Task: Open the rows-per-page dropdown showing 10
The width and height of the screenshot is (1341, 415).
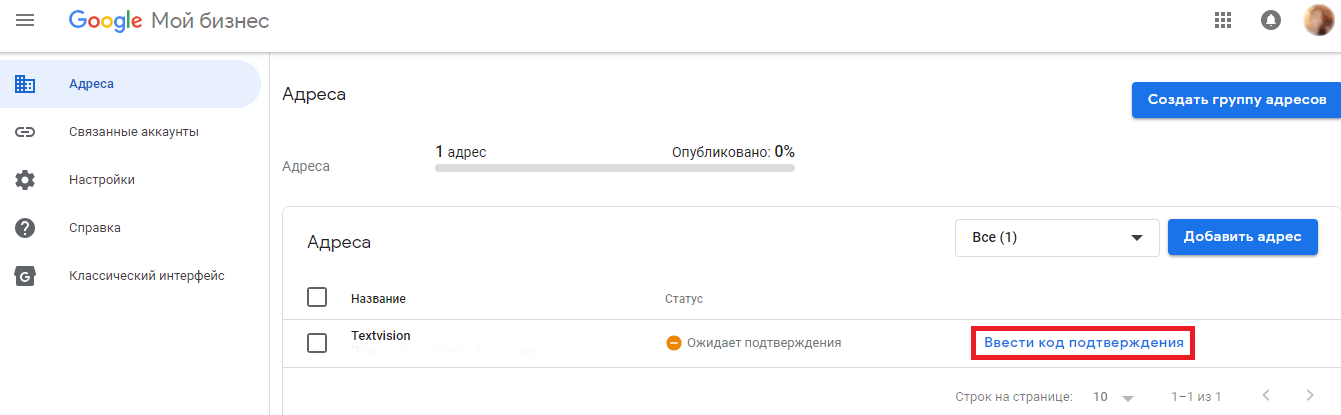Action: (1113, 397)
